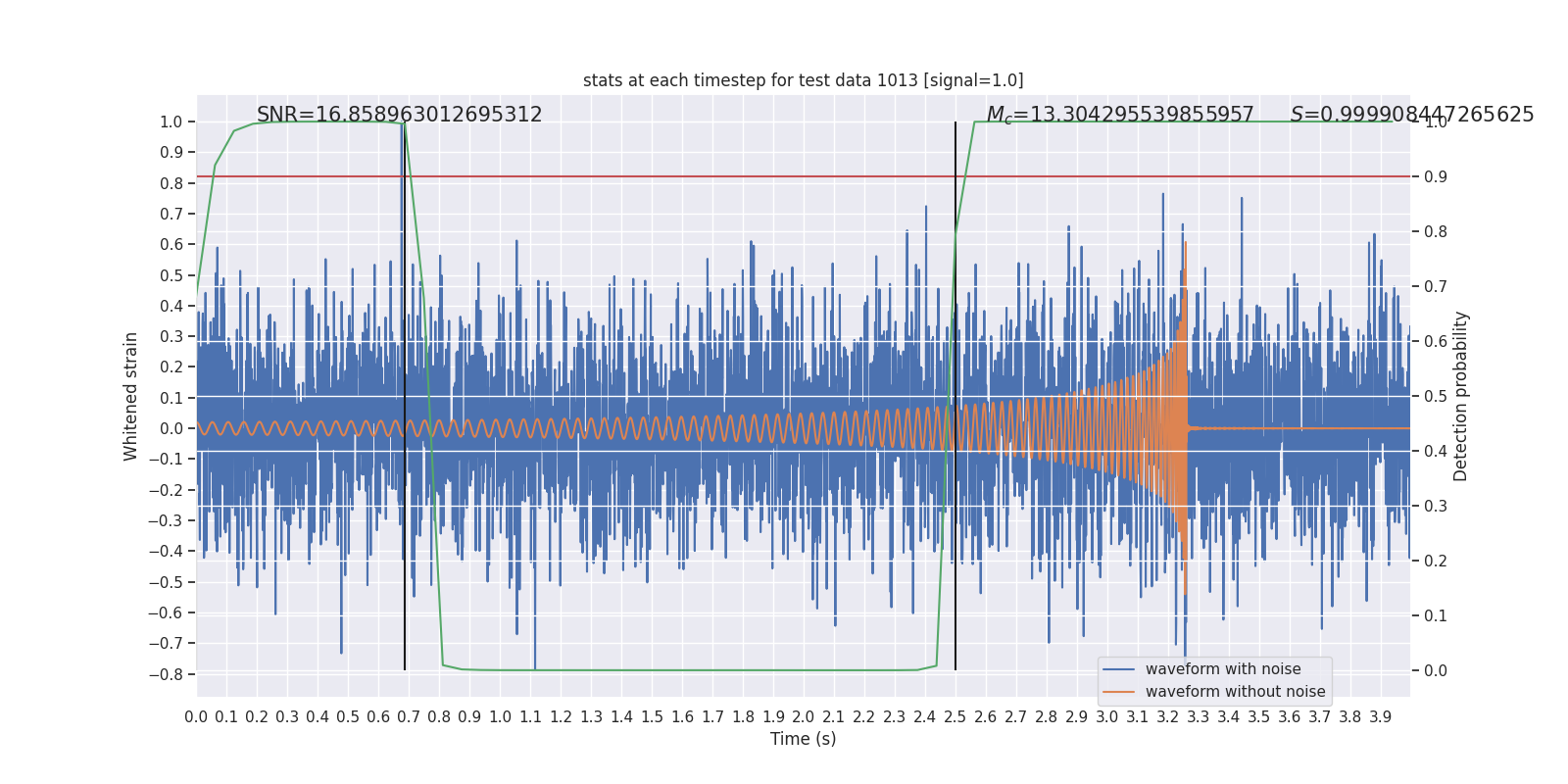Click the Mc chirp mass annotation
This screenshot has width=1568, height=784.
1119,115
